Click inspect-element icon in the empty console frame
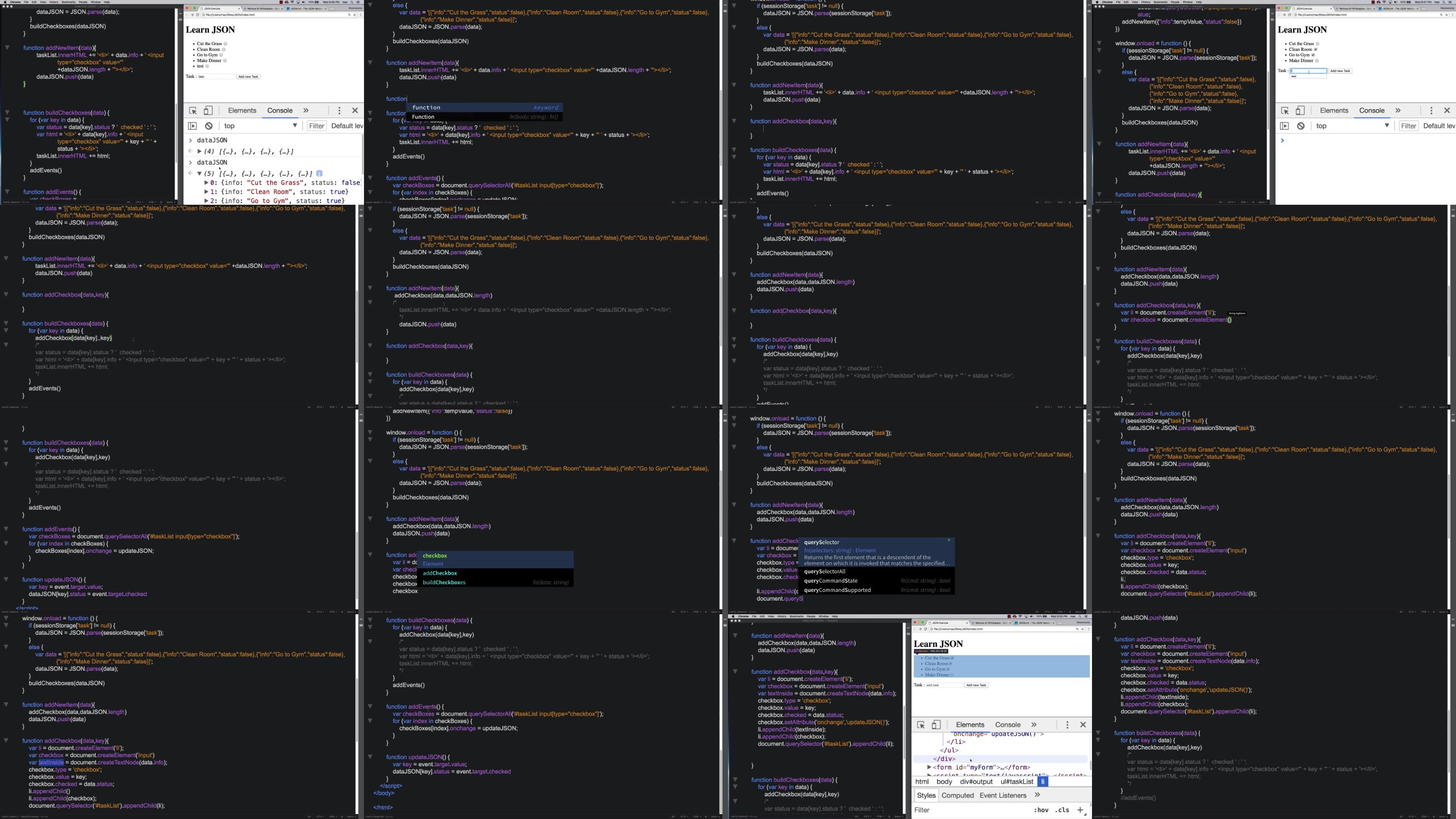Screen dimensions: 1456x819 [1285, 111]
